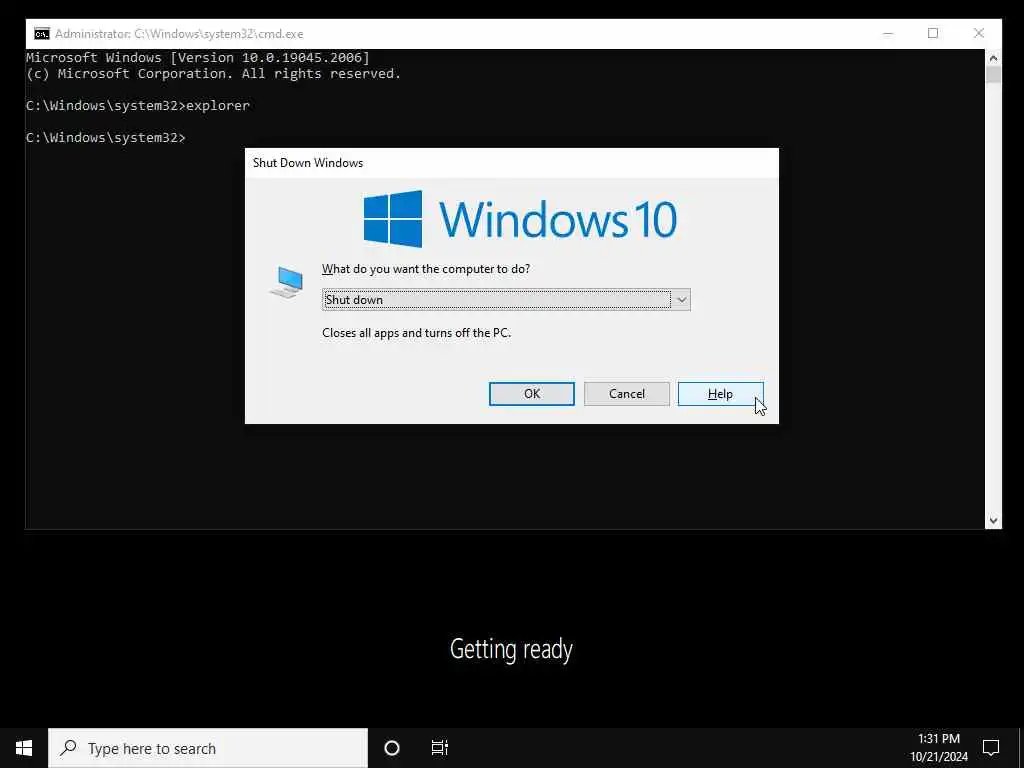Click the Windows 10 logo banner
Viewport: 1024px width, 768px height.
pyautogui.click(x=520, y=219)
